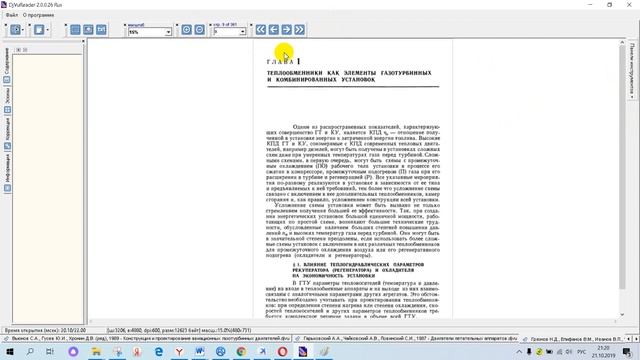Show hidden system tray icons
The image size is (640, 360).
(x=519, y=351)
